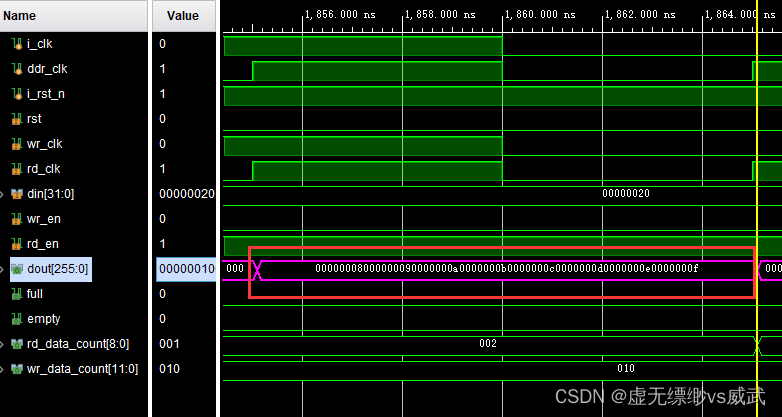
Task: Click the wr_en signal icon
Action: pyautogui.click(x=17, y=219)
